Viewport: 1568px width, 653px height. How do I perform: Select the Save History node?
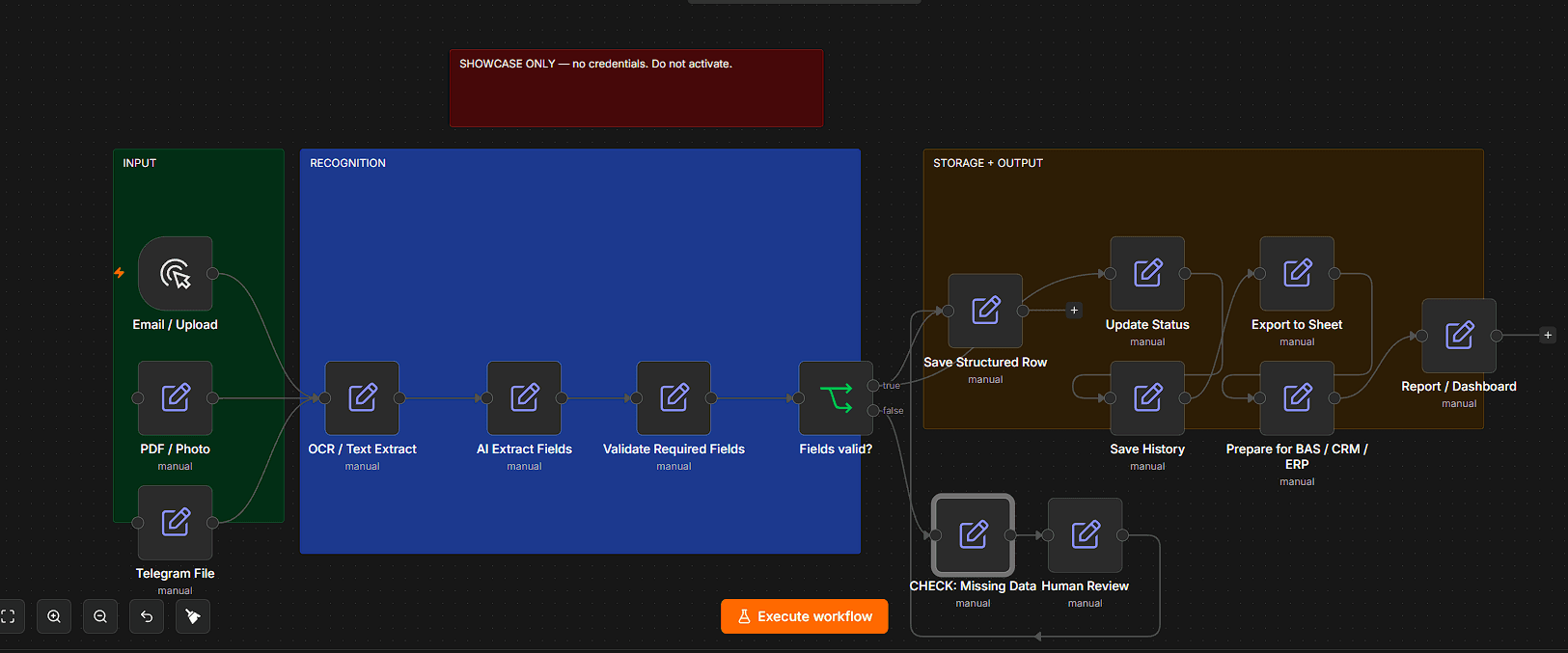1147,398
